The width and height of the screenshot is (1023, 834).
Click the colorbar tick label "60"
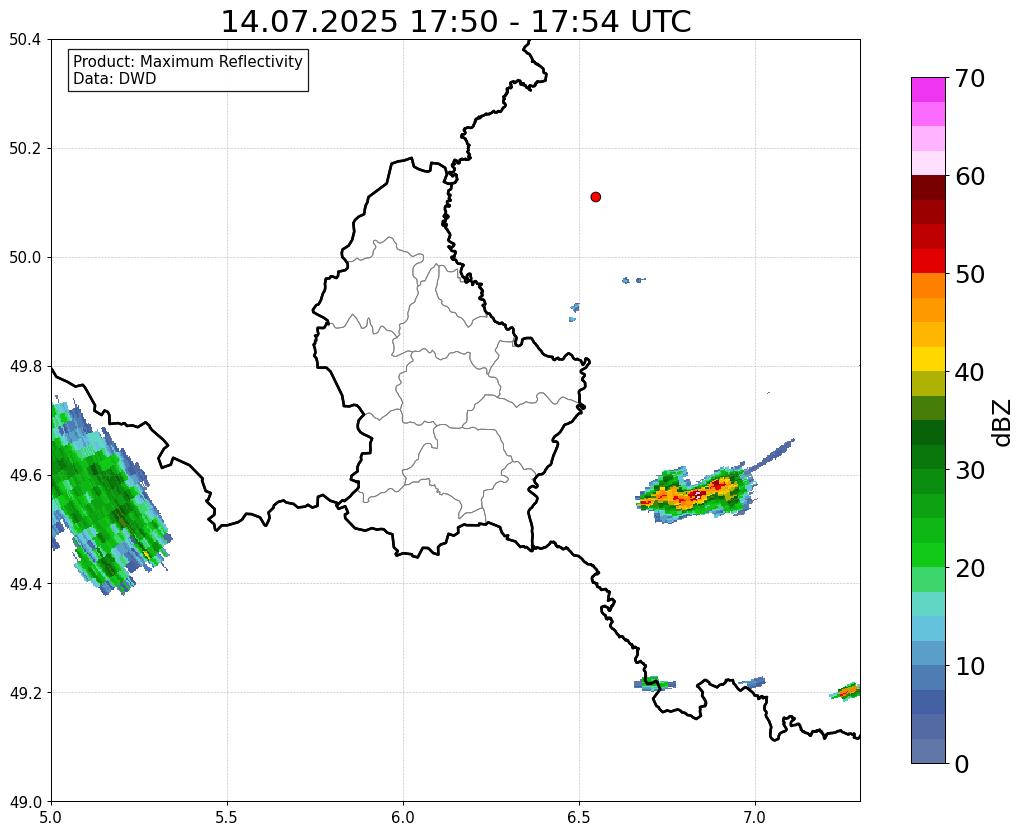(970, 176)
